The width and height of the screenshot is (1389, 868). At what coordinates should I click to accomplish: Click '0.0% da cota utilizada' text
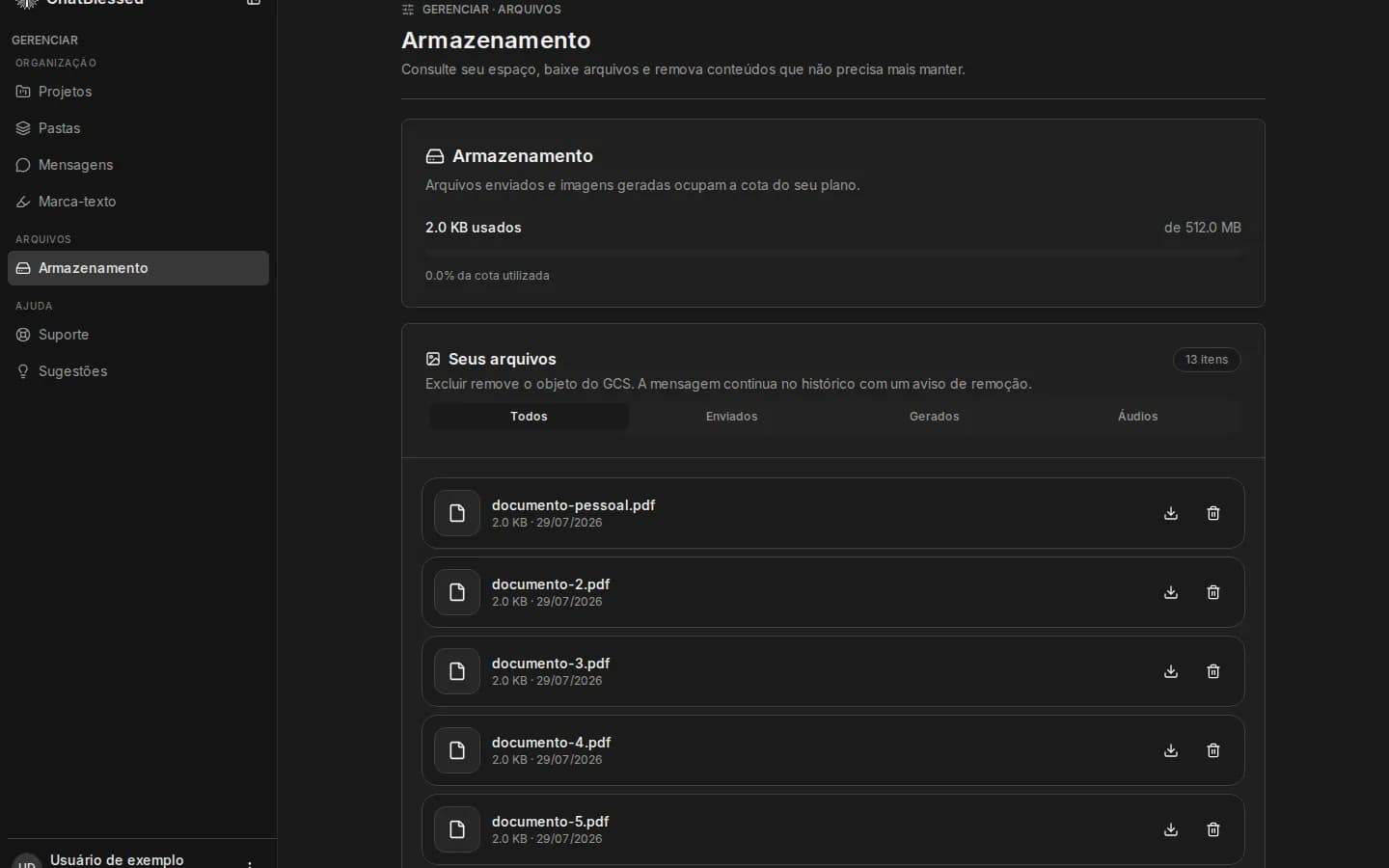[x=487, y=276]
